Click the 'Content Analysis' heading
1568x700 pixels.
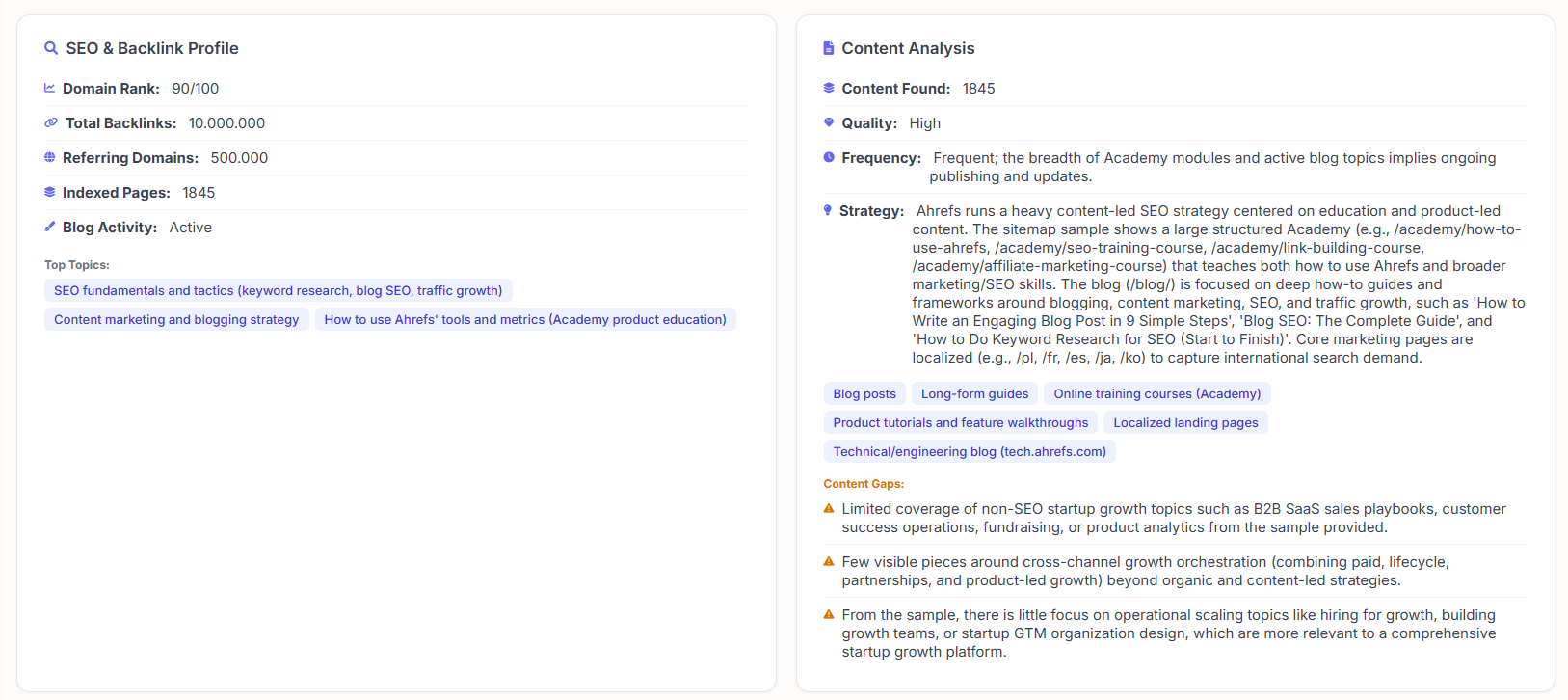pos(908,48)
